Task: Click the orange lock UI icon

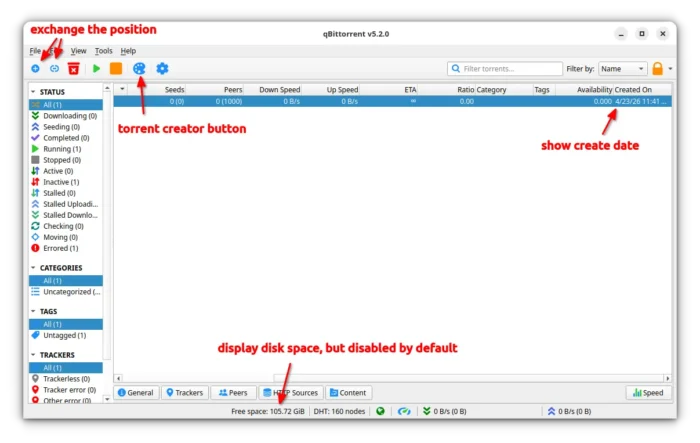Action: (x=658, y=68)
